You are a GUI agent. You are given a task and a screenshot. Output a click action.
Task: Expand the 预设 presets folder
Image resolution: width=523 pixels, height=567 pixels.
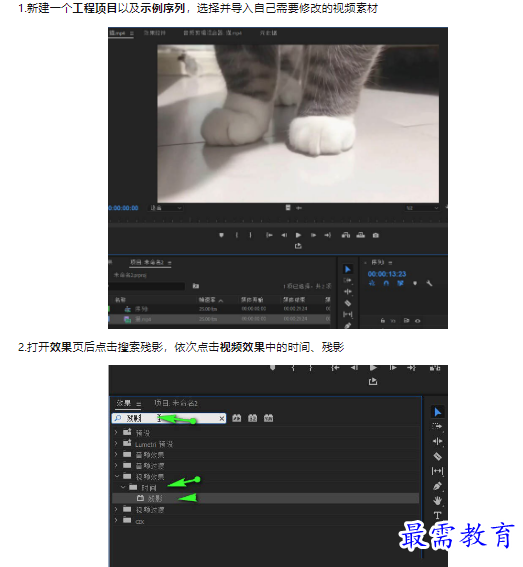(116, 432)
